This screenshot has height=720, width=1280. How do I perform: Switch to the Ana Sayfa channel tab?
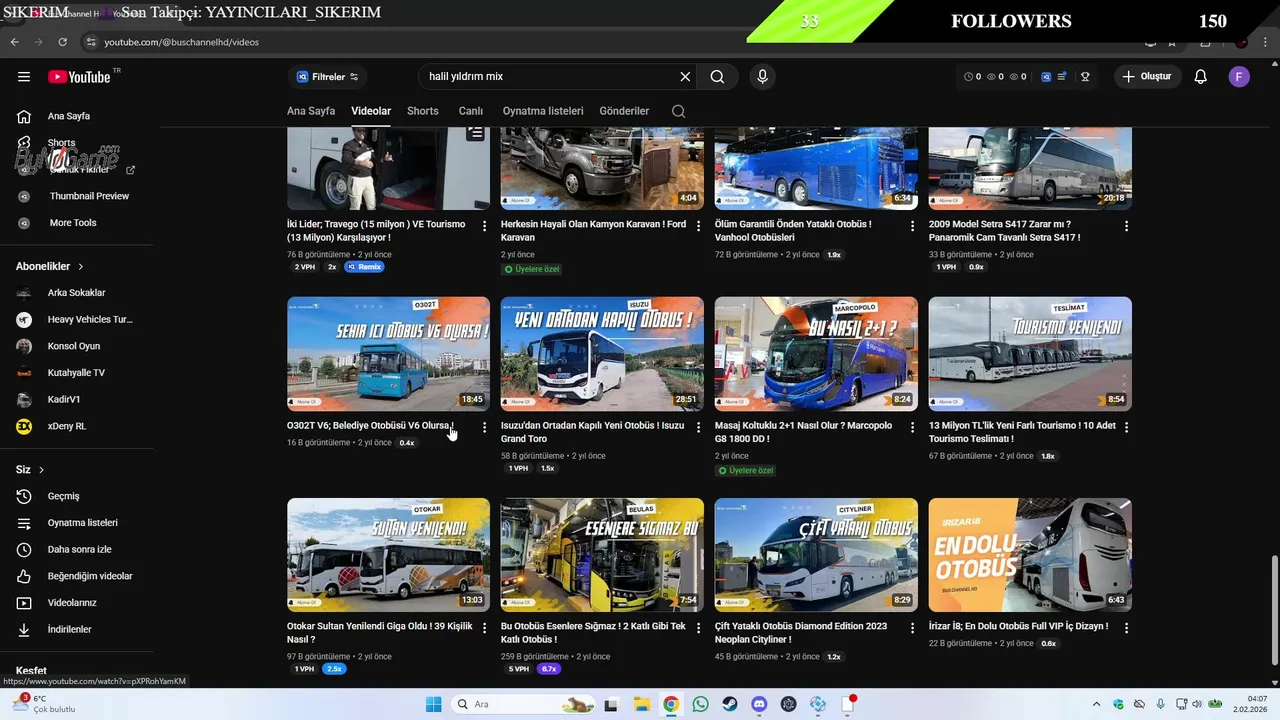(x=311, y=111)
